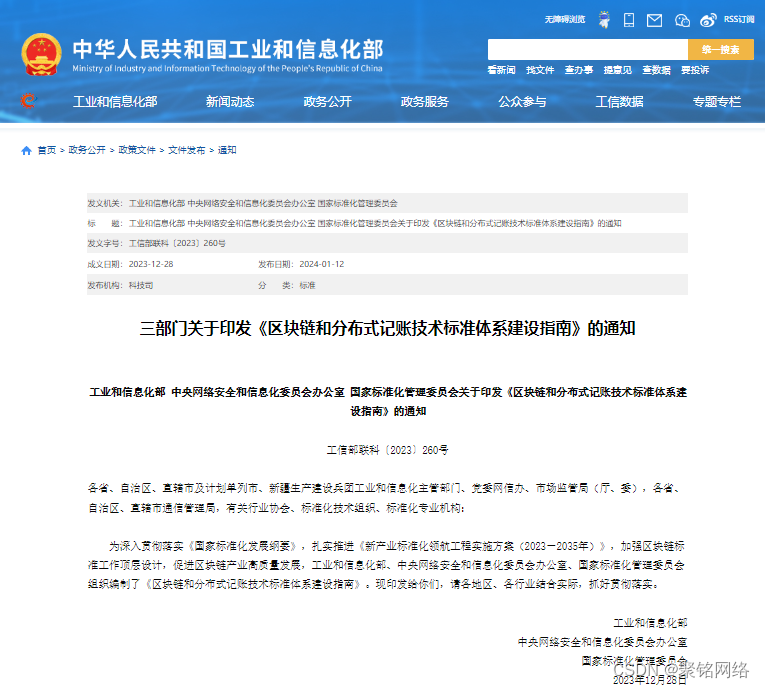Go to 政策文件 in the breadcrumb
Viewport: 765px width, 688px height.
[x=137, y=150]
